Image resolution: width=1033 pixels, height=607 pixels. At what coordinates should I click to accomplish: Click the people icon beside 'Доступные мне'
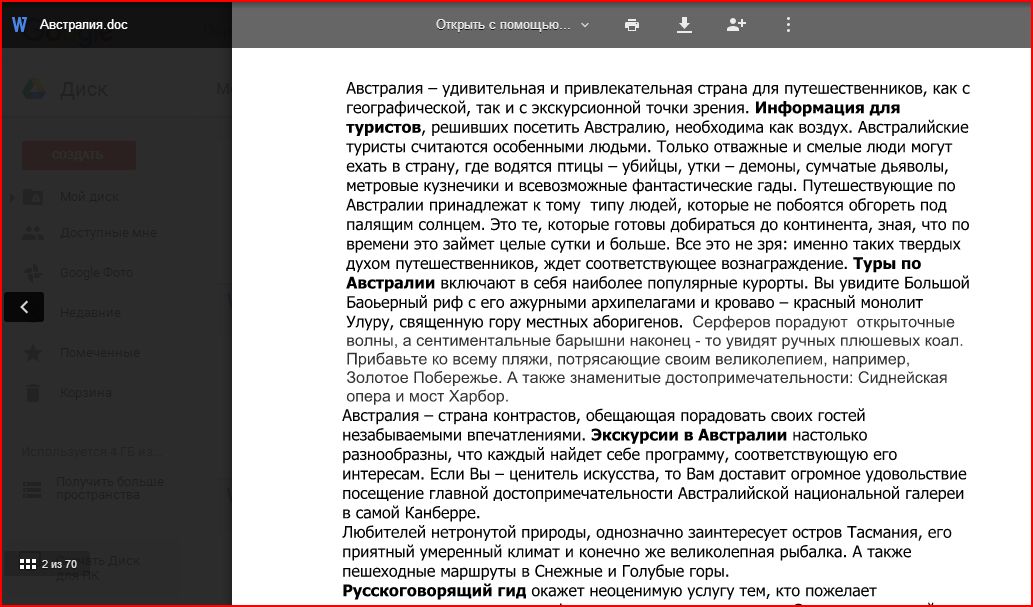[32, 233]
